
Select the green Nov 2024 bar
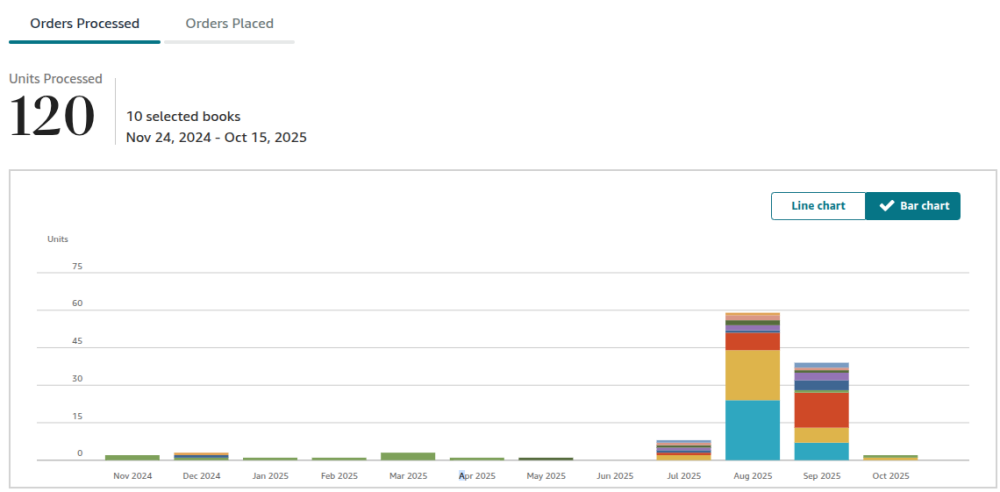coord(132,457)
